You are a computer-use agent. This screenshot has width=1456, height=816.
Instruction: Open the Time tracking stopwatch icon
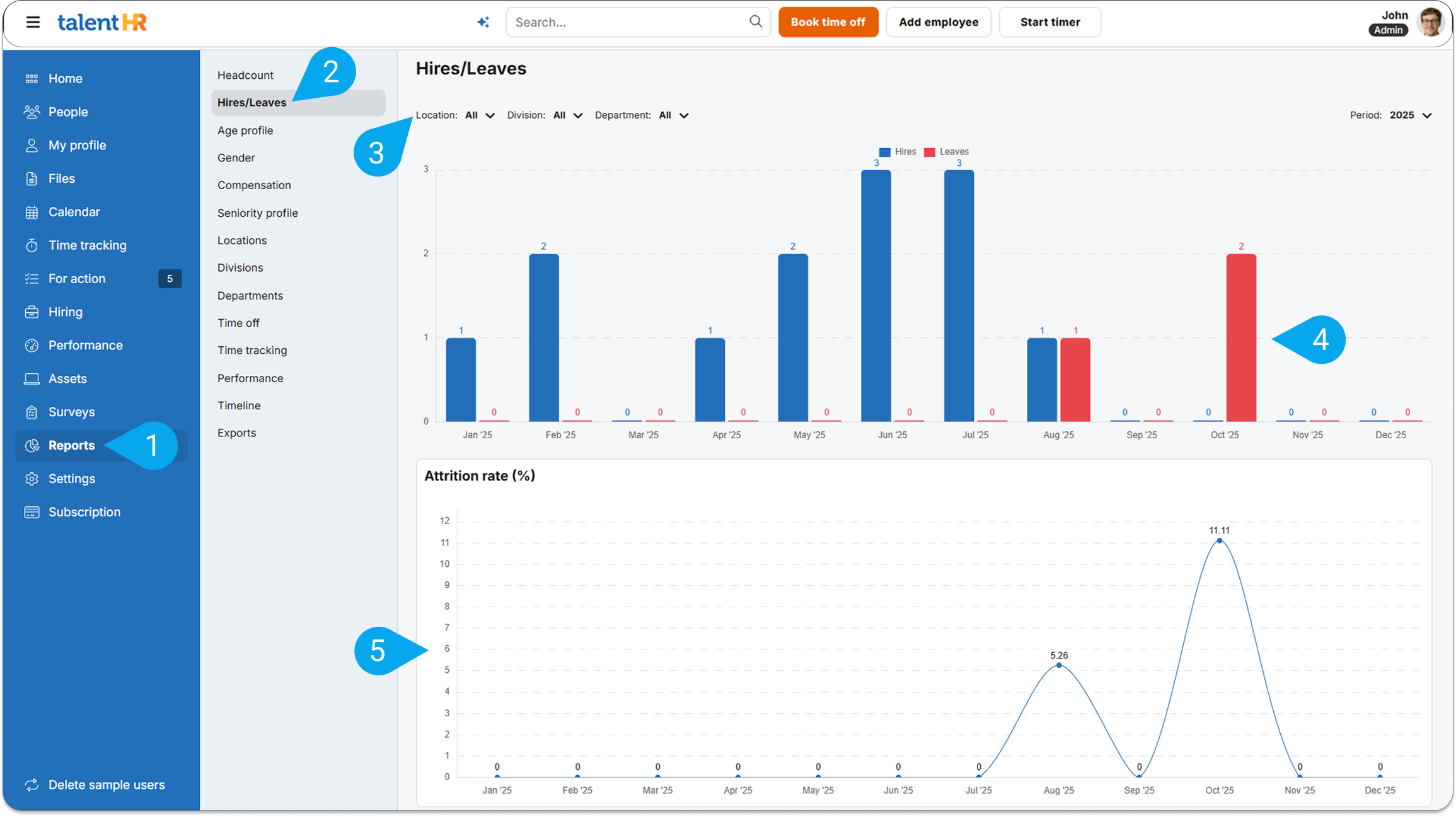(x=32, y=245)
